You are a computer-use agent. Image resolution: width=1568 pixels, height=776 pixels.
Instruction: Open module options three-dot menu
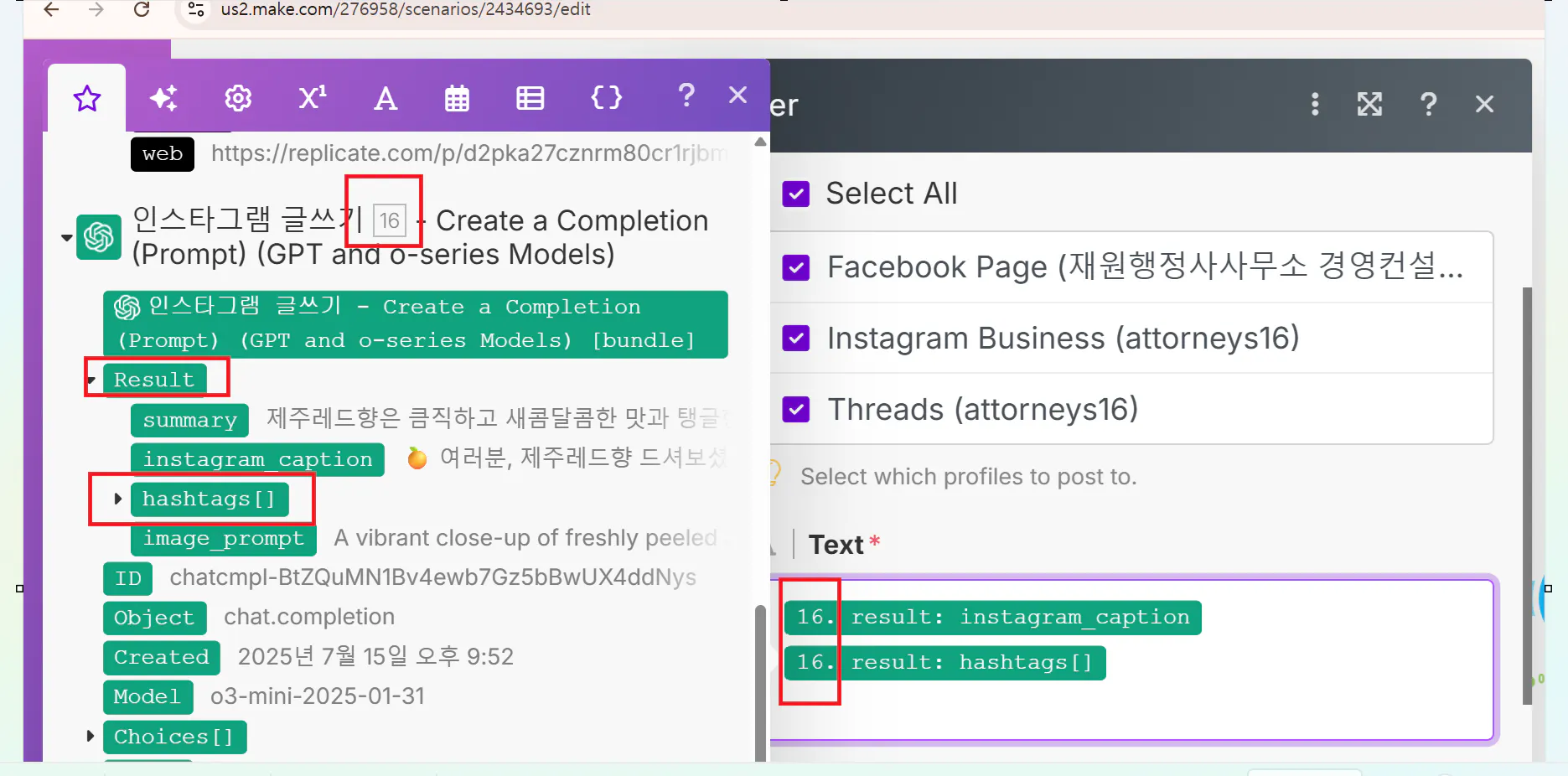point(1315,104)
